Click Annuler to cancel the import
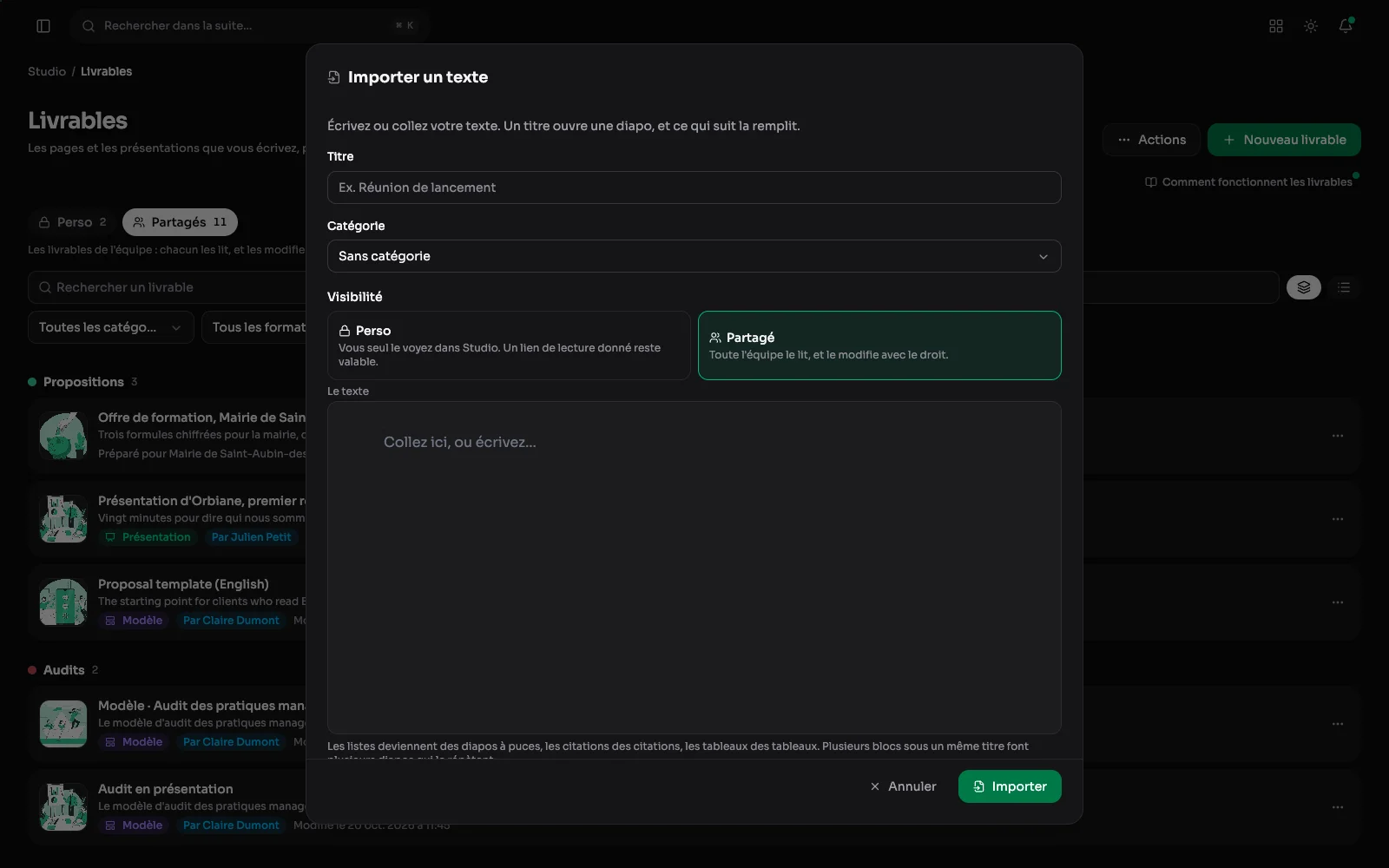This screenshot has height=868, width=1389. (903, 786)
